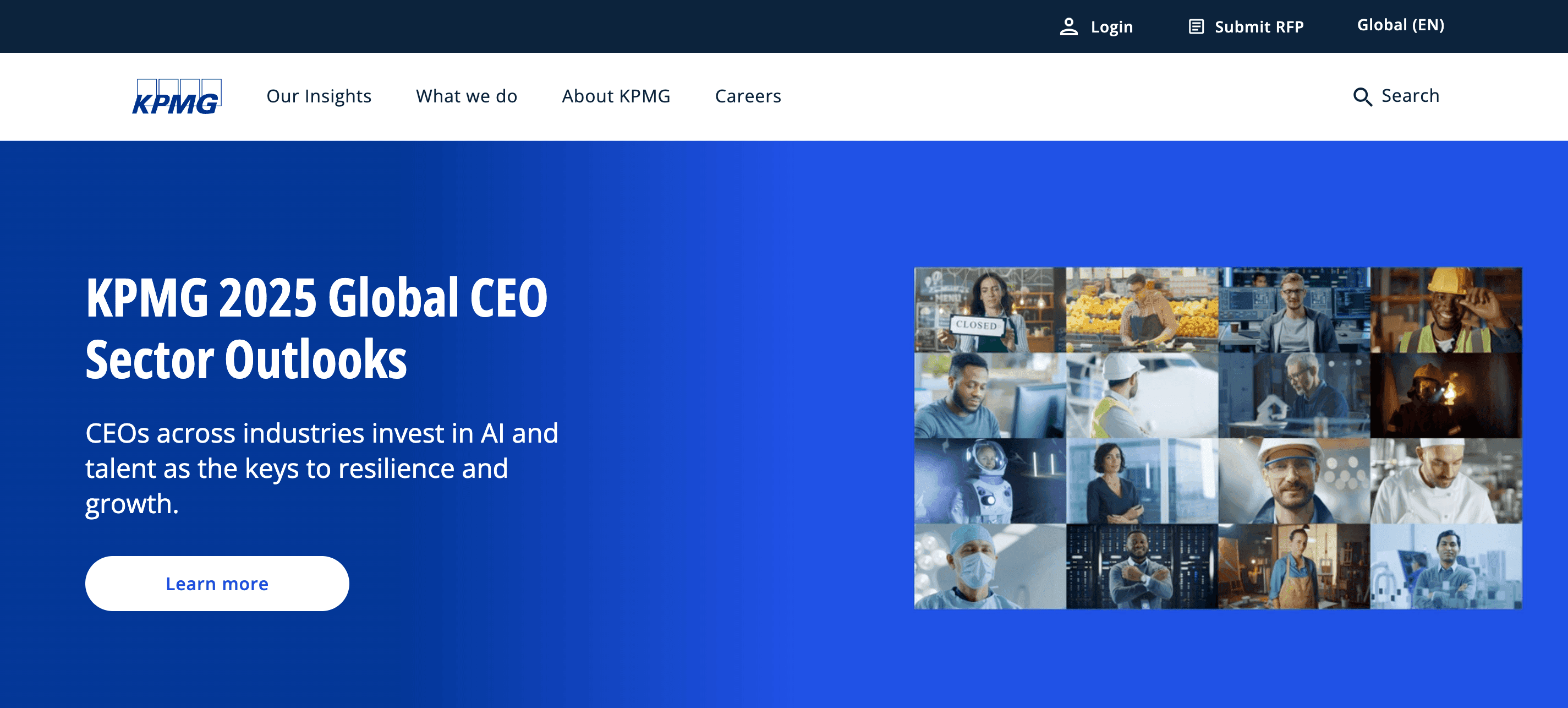Image resolution: width=1568 pixels, height=708 pixels.
Task: Click the Login link text
Action: tap(1111, 27)
